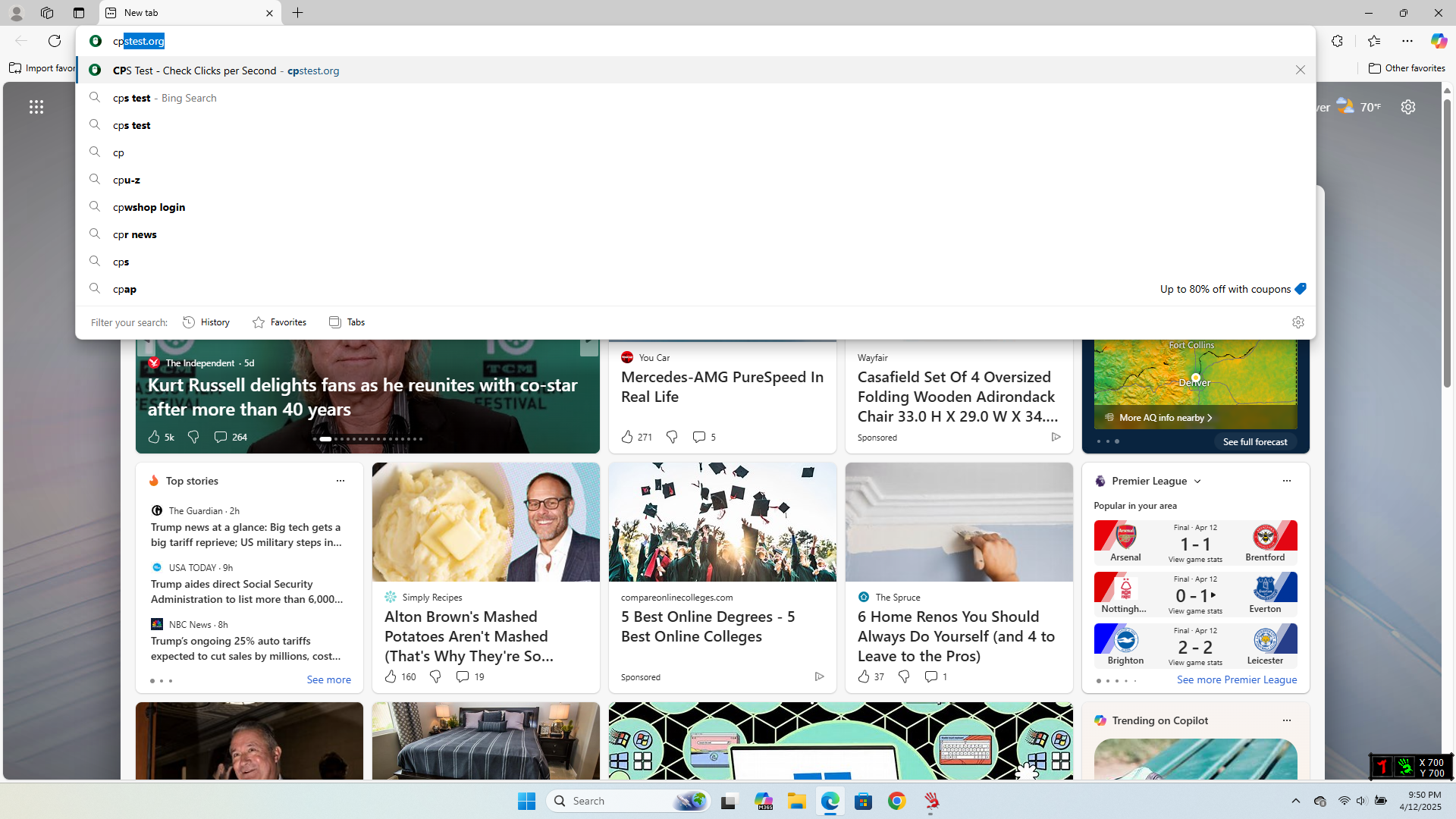Open the Copilot sidebar icon
Viewport: 1456px width, 819px height.
(x=1439, y=41)
